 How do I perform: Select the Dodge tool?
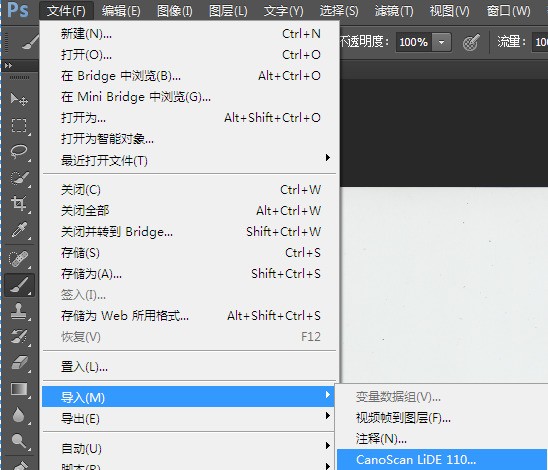tap(19, 441)
